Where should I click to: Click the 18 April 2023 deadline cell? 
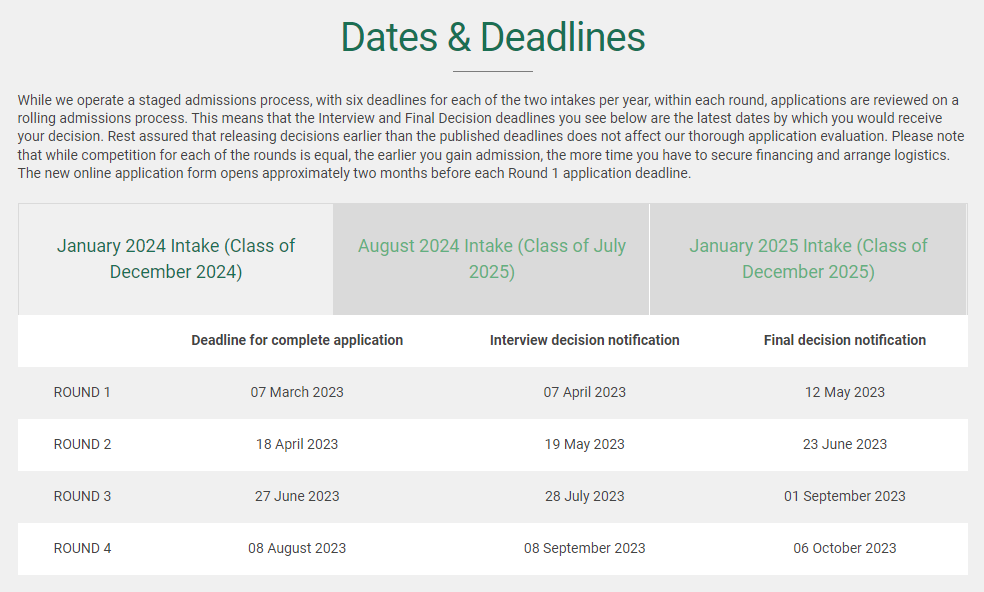[297, 444]
